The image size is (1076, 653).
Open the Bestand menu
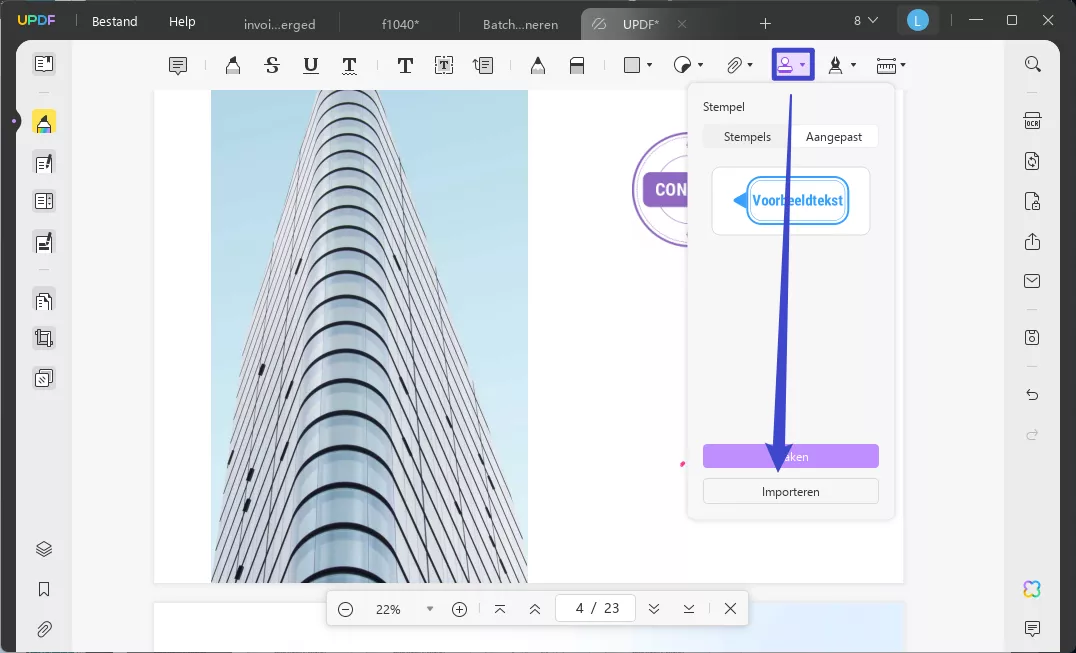113,21
